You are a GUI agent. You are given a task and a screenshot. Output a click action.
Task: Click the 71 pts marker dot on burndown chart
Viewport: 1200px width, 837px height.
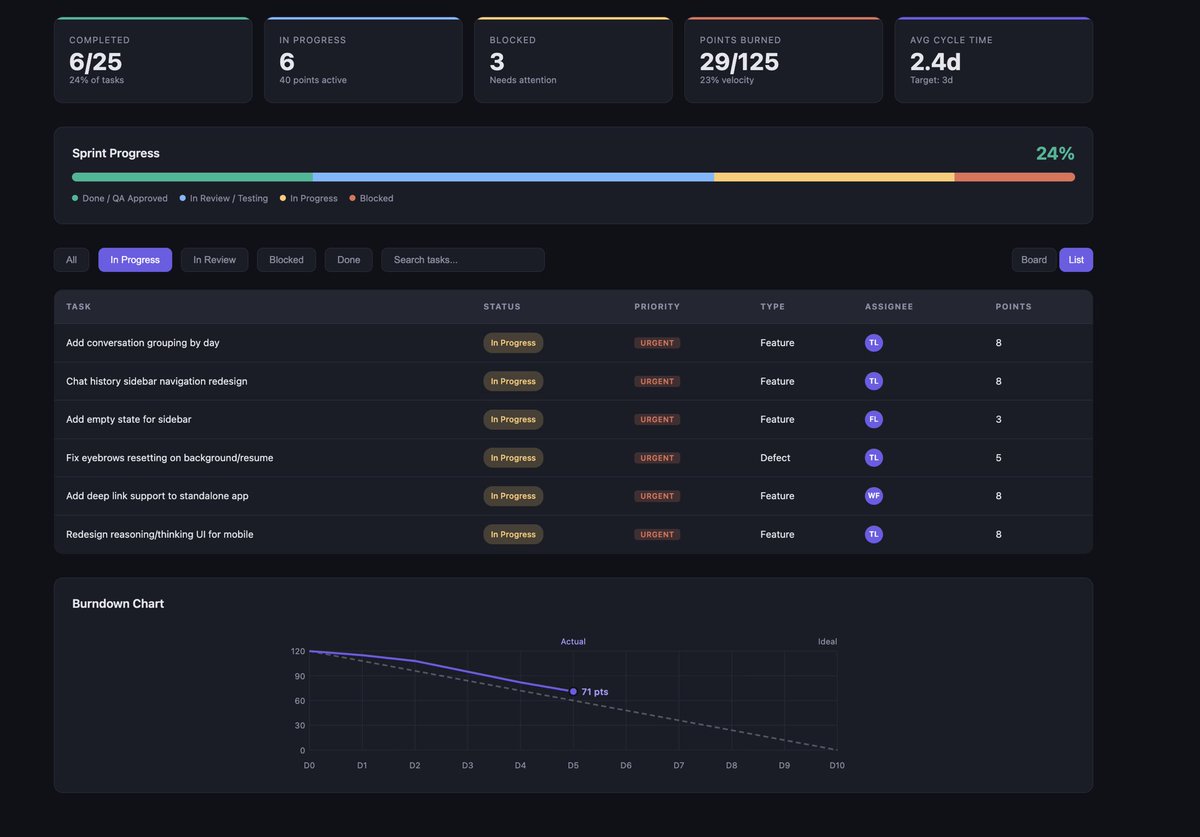[x=573, y=691]
